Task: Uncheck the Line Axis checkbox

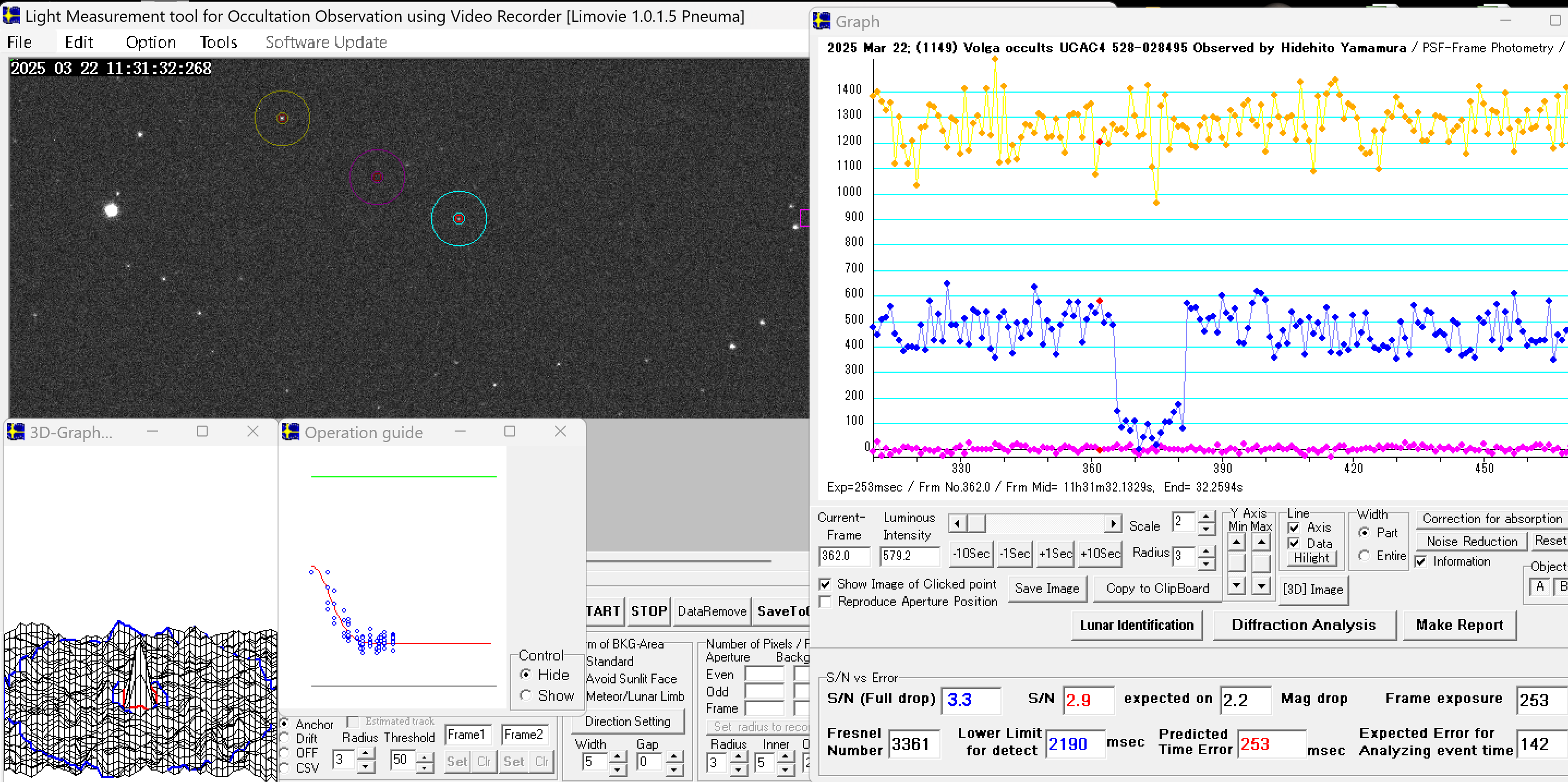Action: pos(1295,528)
